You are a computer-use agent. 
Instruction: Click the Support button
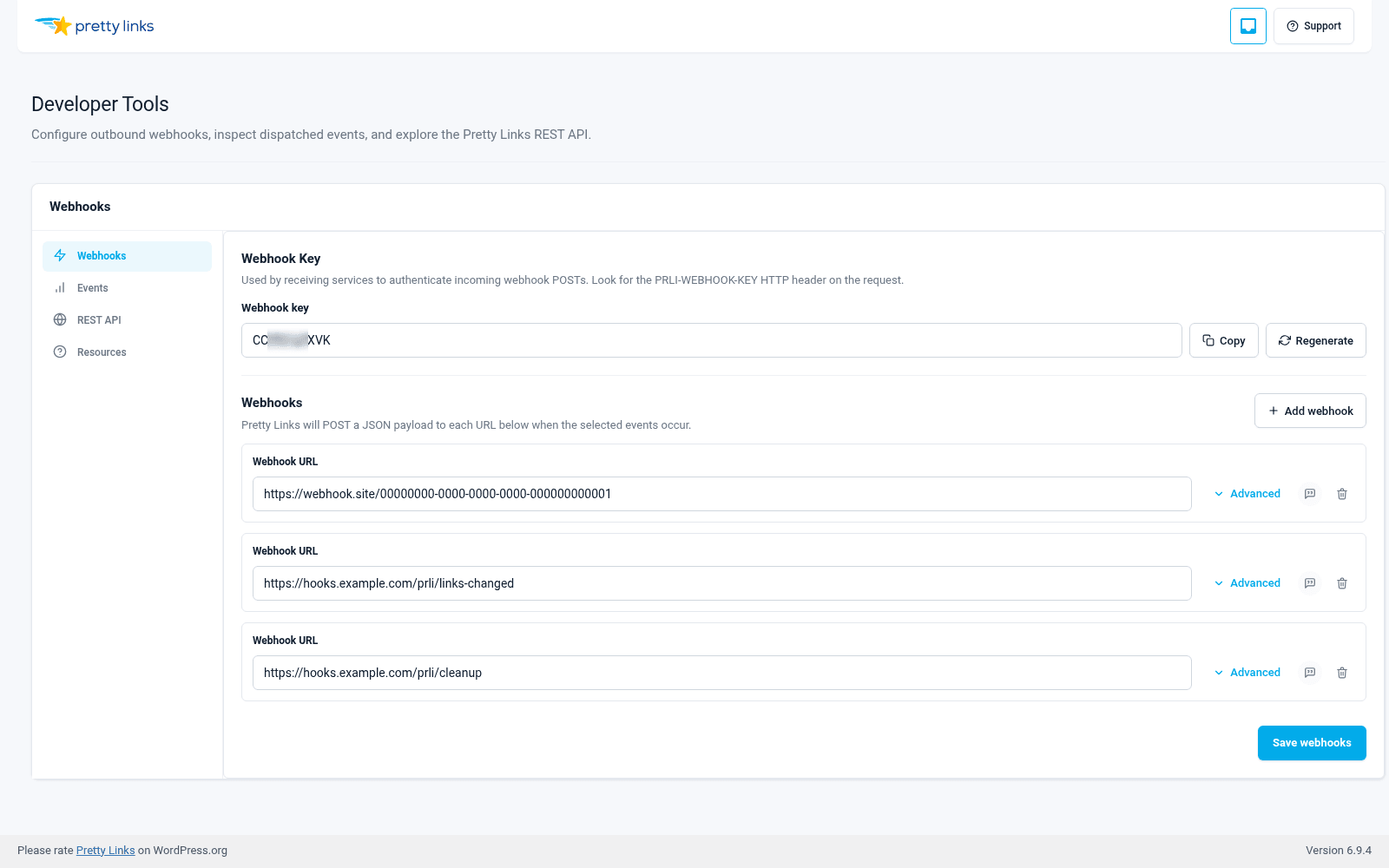[1313, 26]
